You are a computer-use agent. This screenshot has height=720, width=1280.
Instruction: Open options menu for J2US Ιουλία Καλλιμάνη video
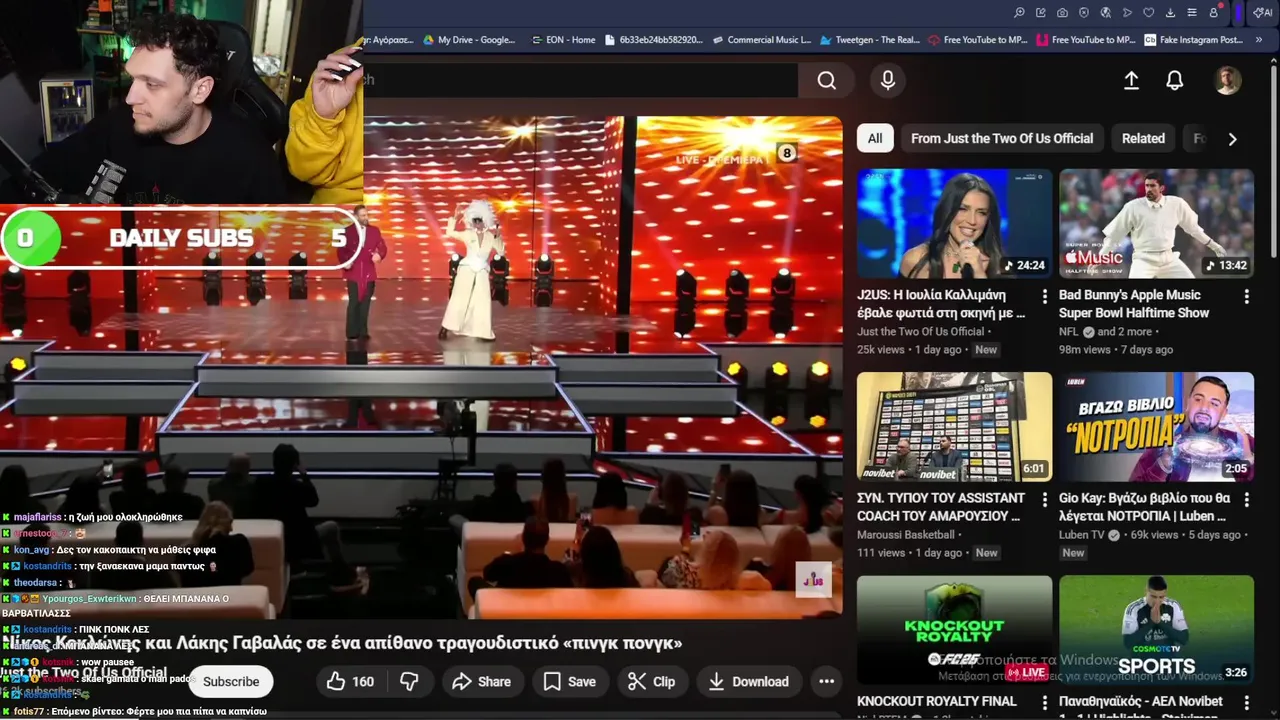[x=1044, y=297]
